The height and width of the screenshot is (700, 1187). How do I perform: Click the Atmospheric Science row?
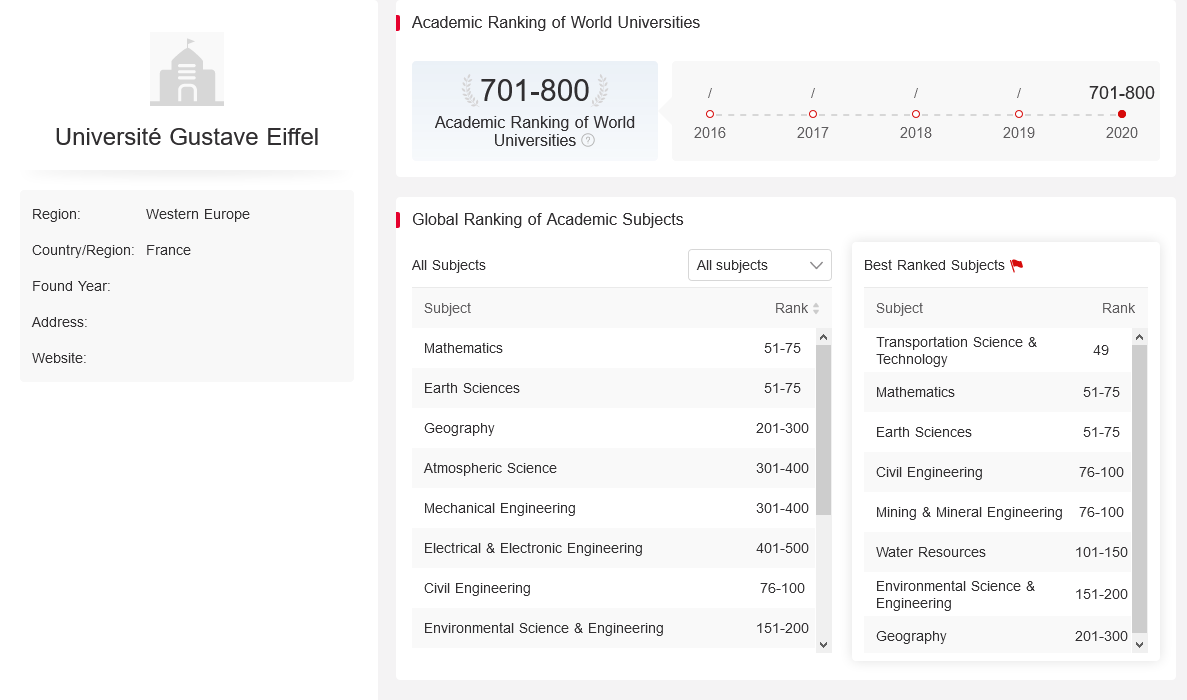tap(613, 468)
